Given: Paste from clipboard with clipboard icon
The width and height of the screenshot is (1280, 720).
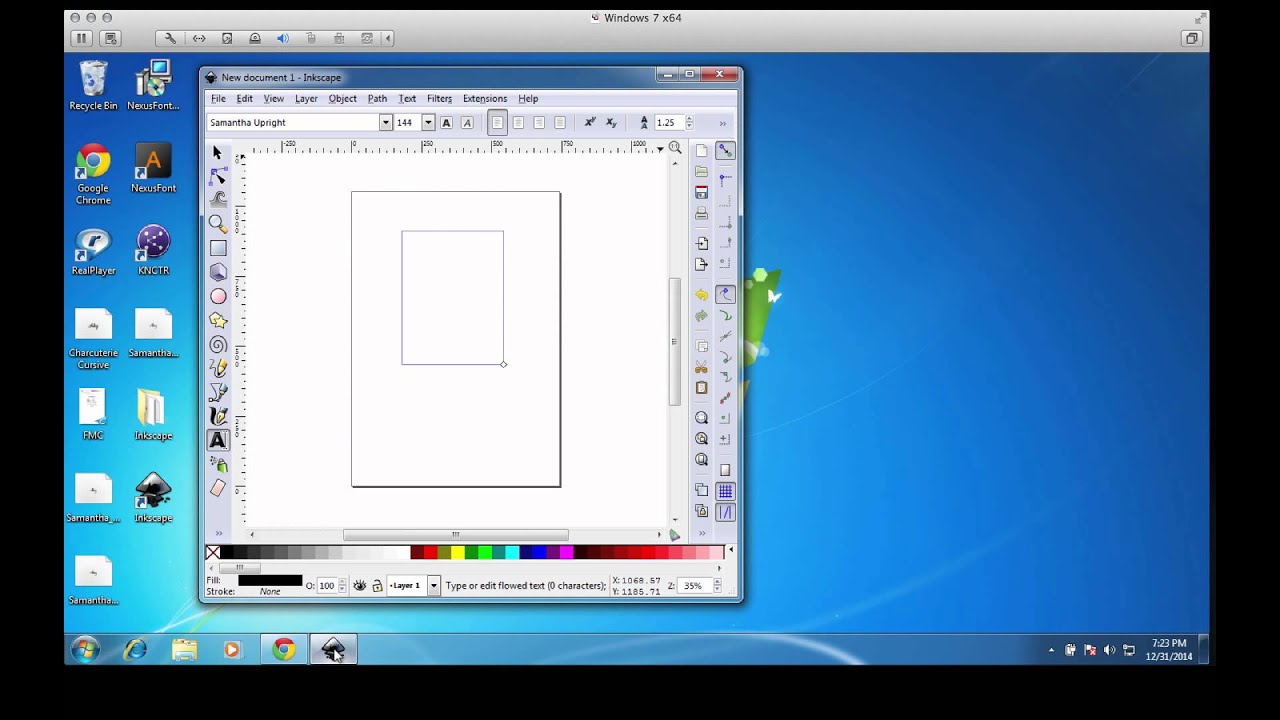Looking at the screenshot, I should click(x=701, y=388).
